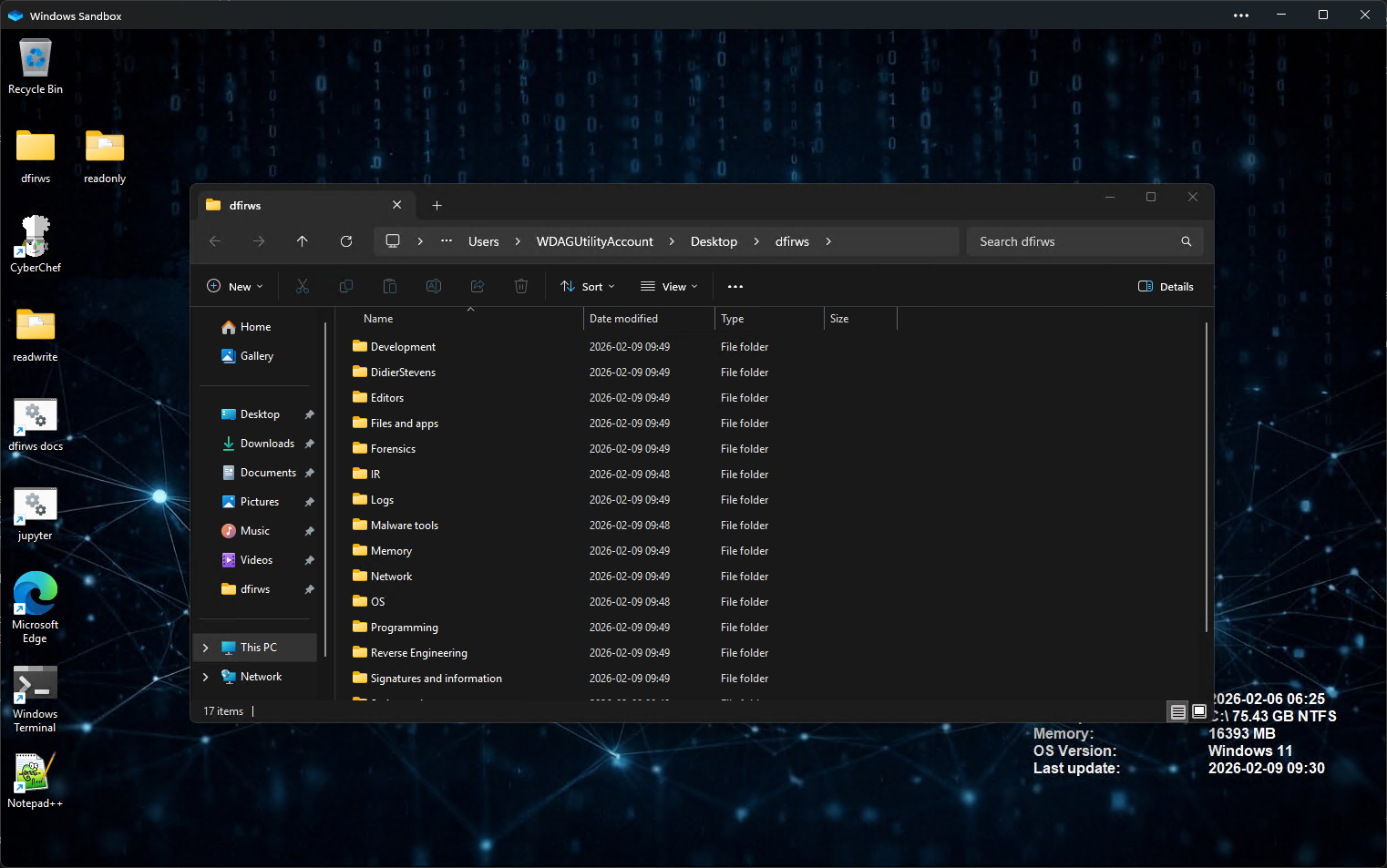Toggle the Details pane button

tap(1166, 286)
